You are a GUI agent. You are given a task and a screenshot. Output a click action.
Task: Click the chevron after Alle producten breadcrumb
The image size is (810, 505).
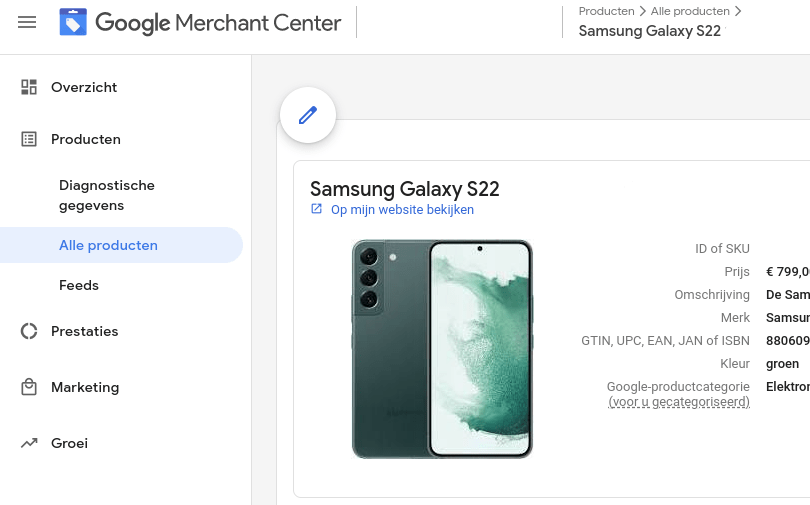pos(738,11)
